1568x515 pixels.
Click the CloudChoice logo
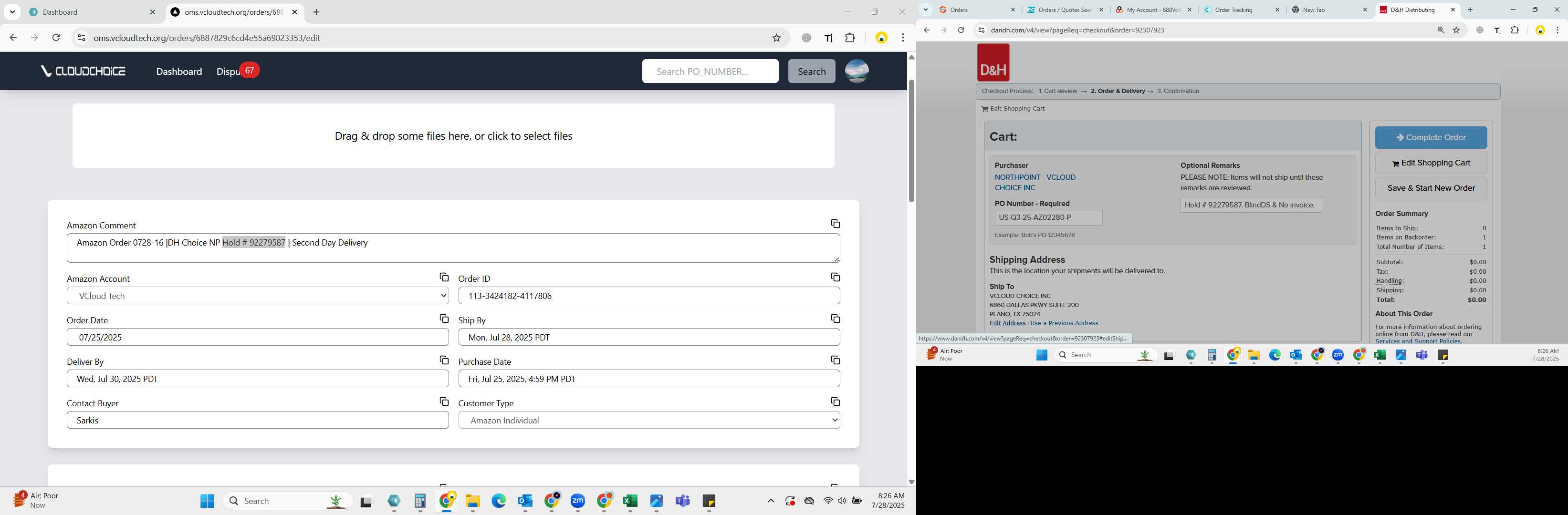[x=83, y=71]
